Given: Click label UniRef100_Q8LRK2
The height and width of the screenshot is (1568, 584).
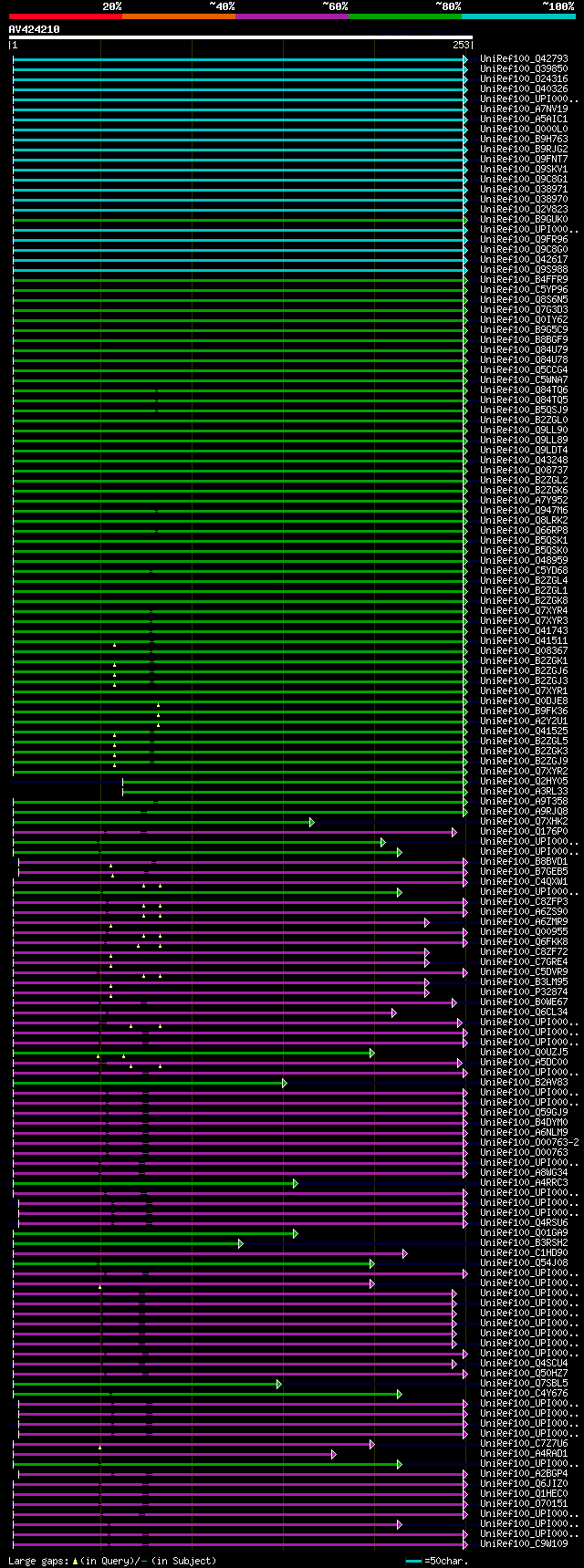Looking at the screenshot, I should tap(524, 520).
